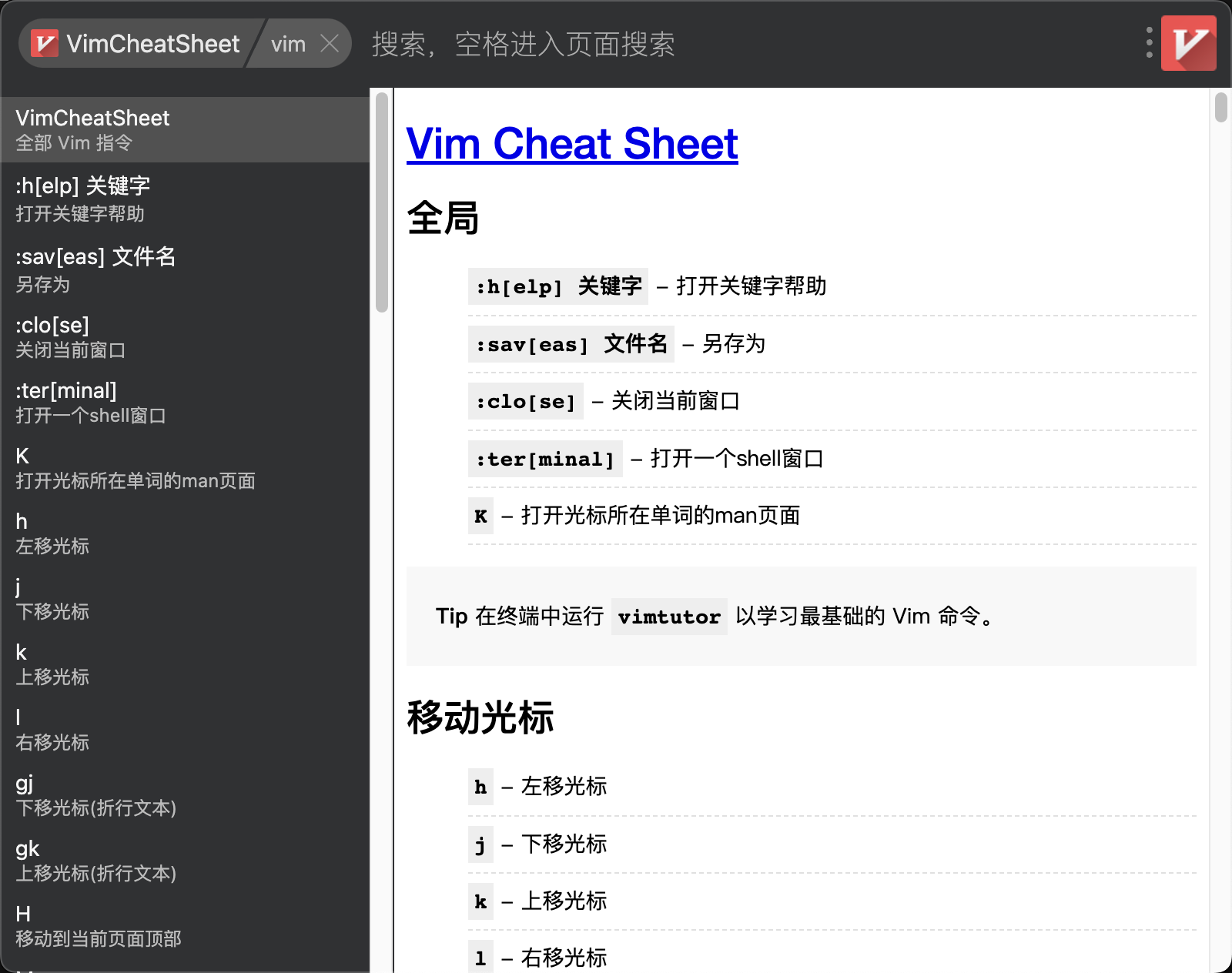Select the :ter[minal] list item
The height and width of the screenshot is (973, 1232).
pos(185,402)
